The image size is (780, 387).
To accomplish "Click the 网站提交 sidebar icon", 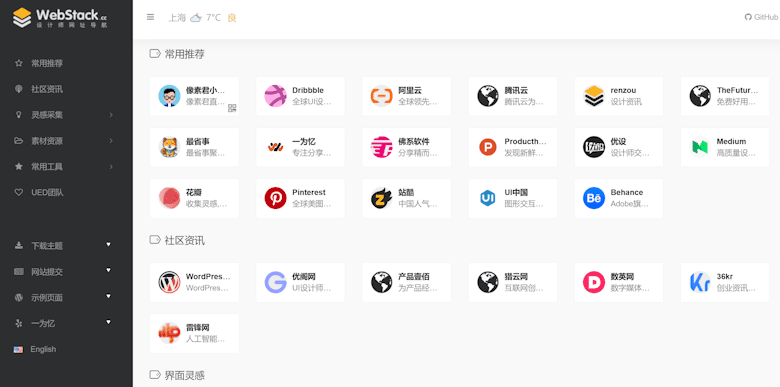I will pos(19,272).
